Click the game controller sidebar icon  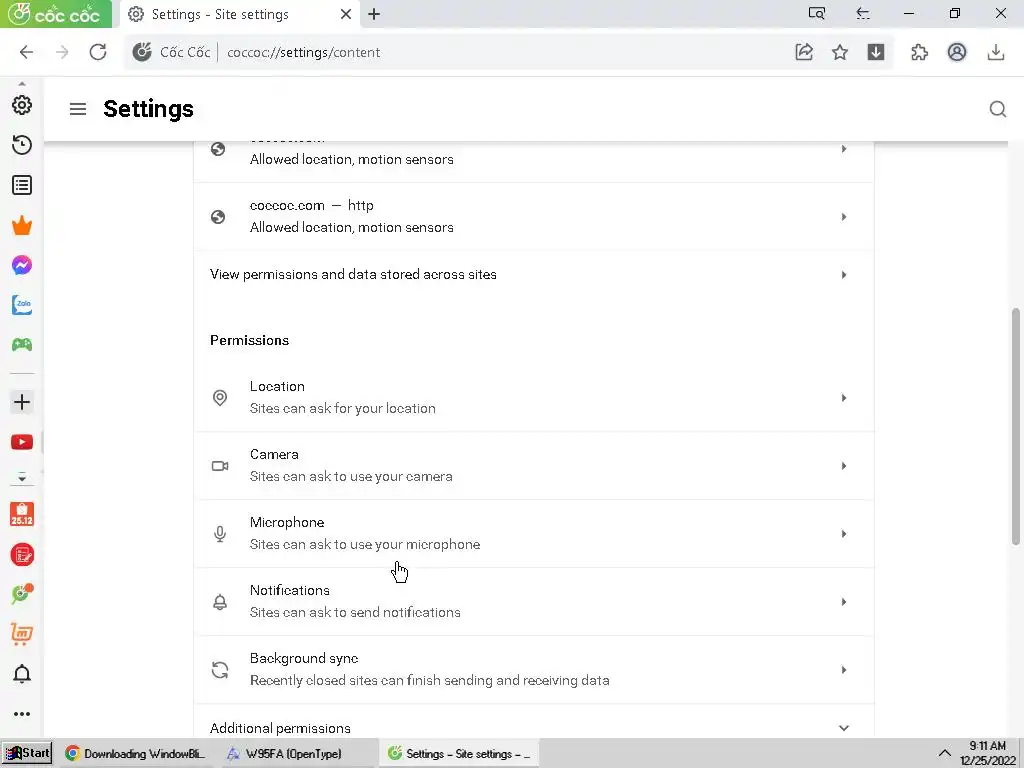[22, 345]
